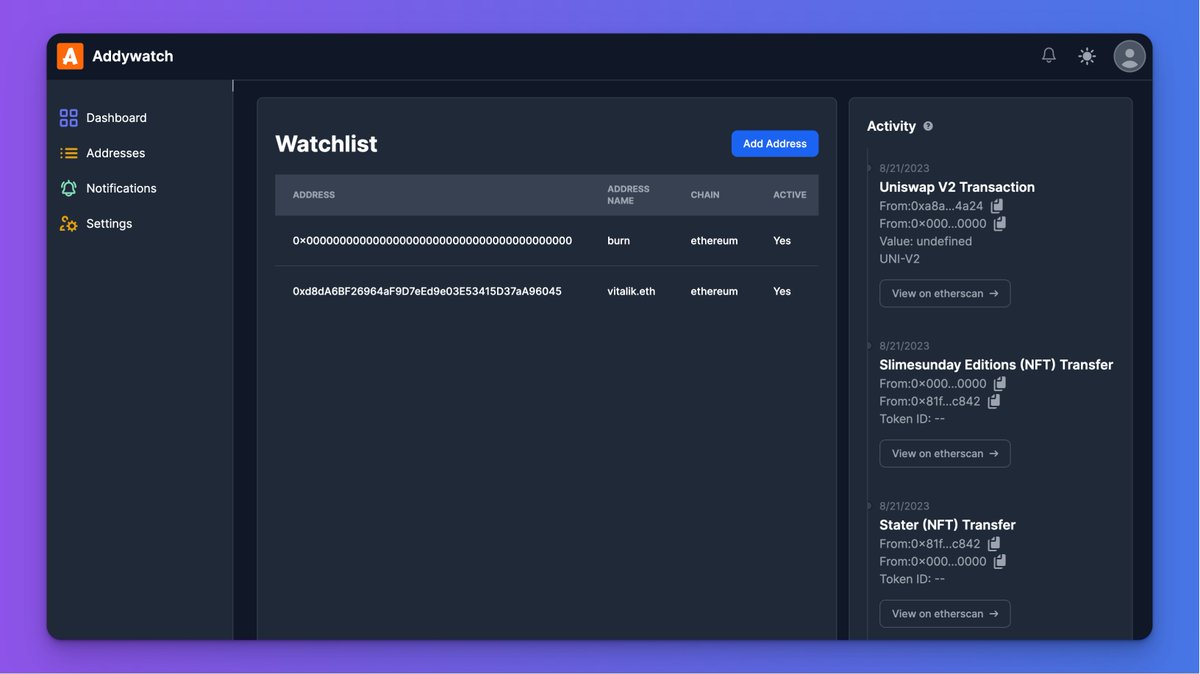
Task: Click Yes active status in vitalik.eth row
Action: pos(782,292)
